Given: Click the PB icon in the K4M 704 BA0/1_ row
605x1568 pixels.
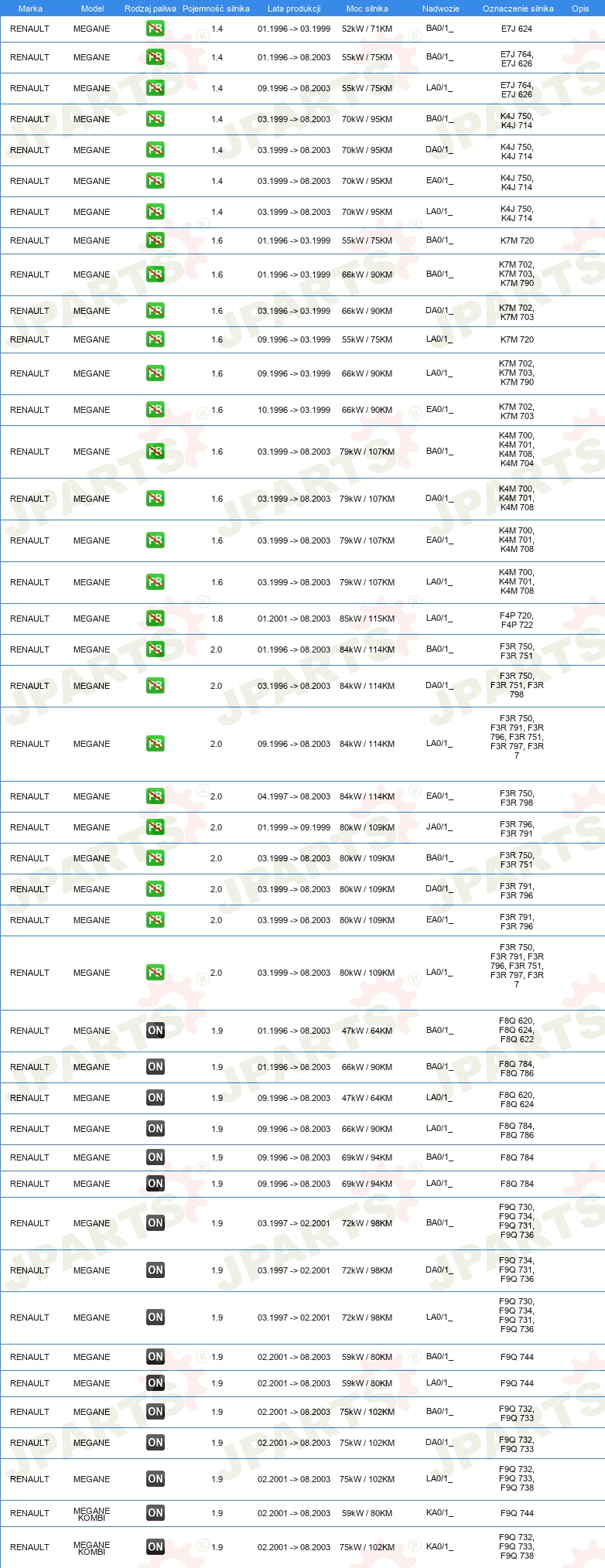Looking at the screenshot, I should click(156, 452).
